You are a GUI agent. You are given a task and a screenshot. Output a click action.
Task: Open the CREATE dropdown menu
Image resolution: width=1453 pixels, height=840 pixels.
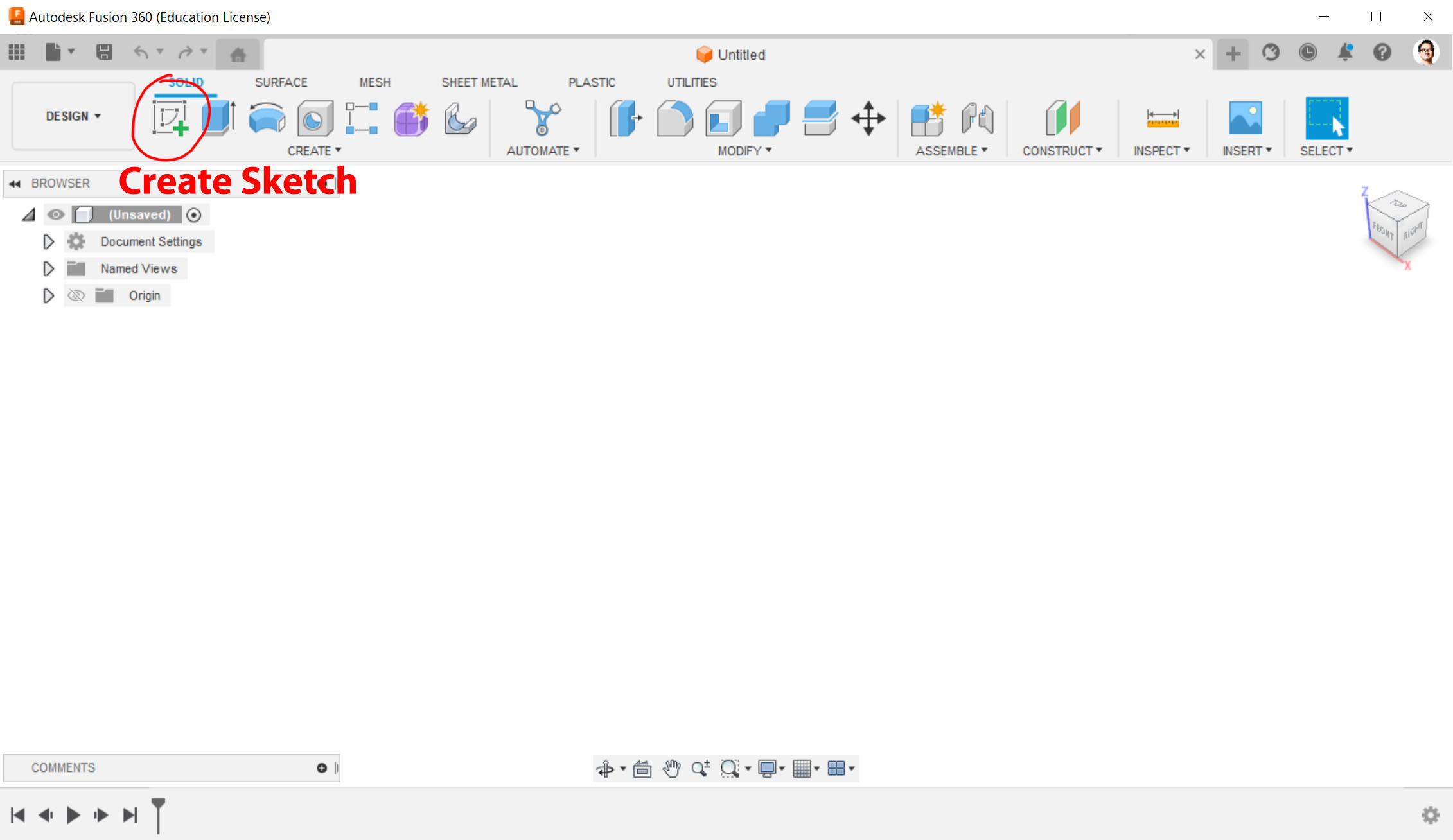click(314, 151)
